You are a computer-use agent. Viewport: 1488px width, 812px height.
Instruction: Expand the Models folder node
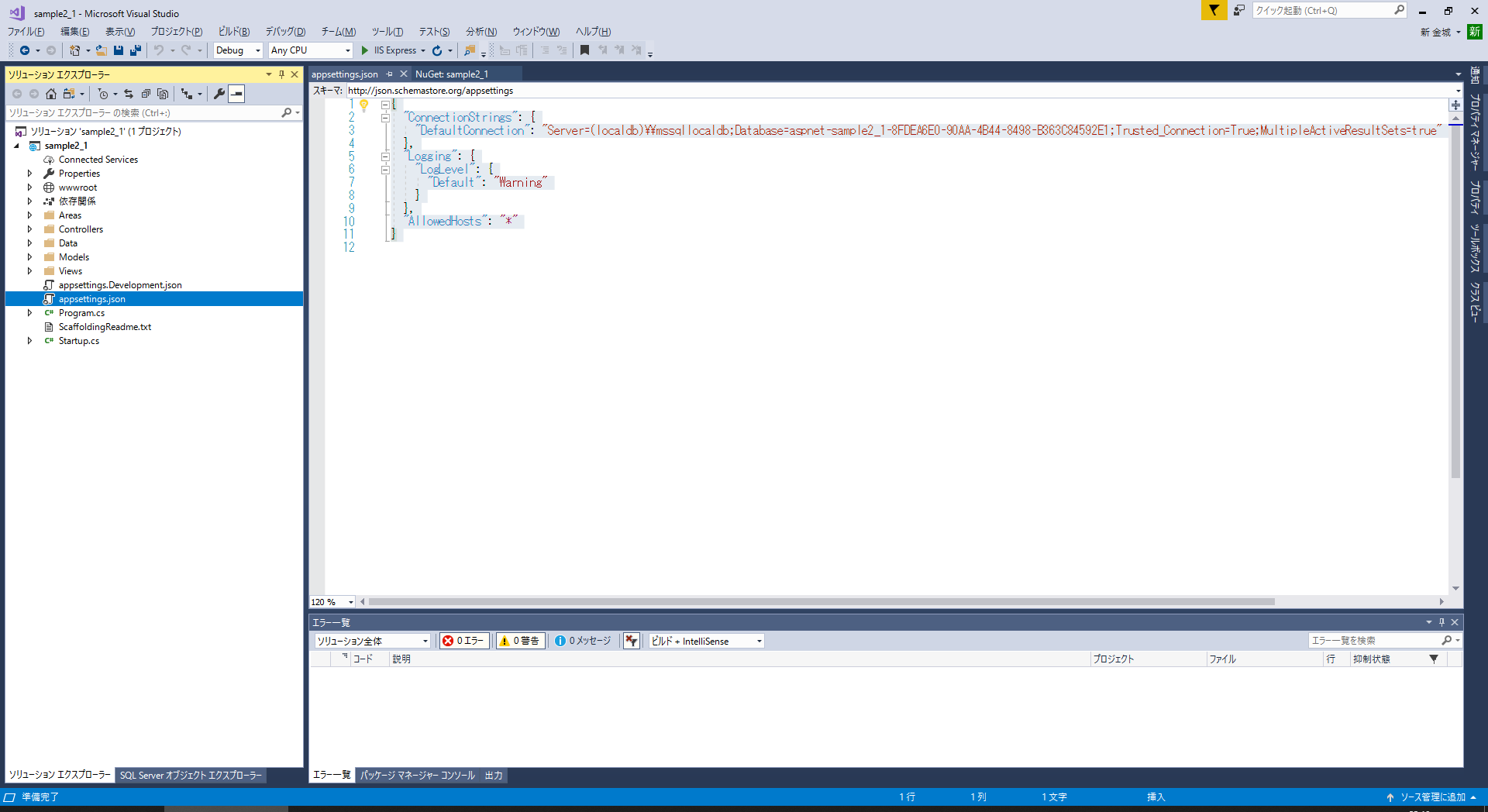(x=30, y=257)
